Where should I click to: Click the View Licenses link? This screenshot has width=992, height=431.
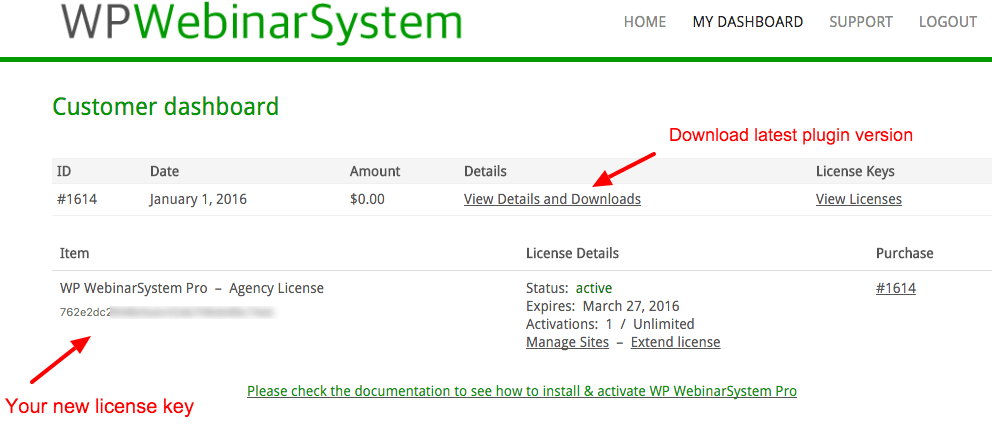pos(858,199)
